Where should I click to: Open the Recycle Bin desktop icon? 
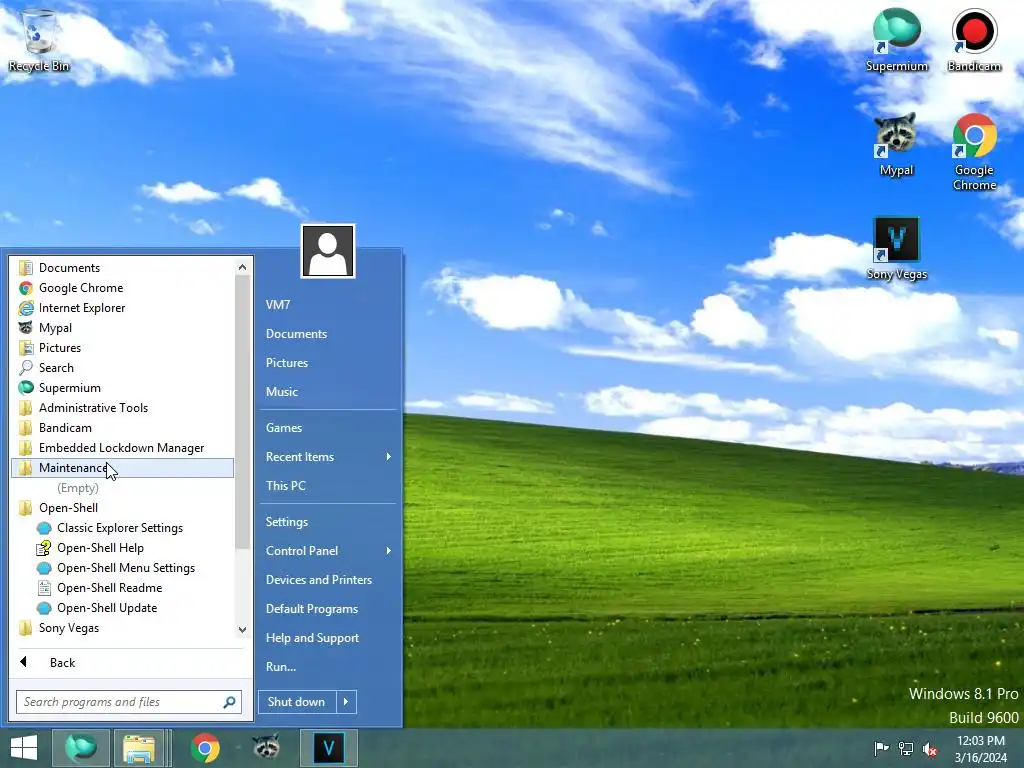(39, 40)
